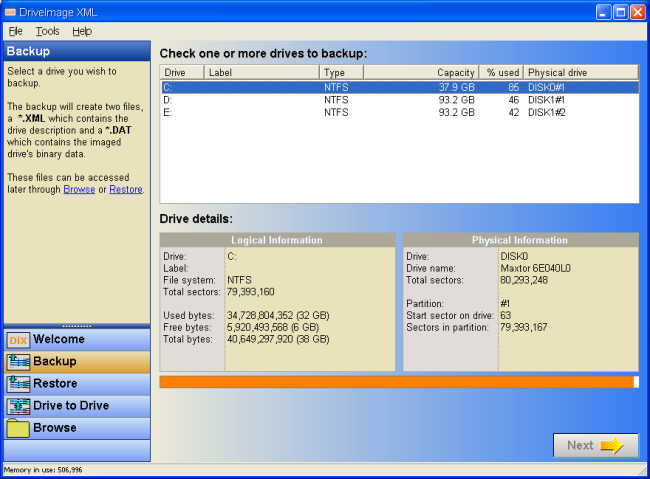This screenshot has height=479, width=650.
Task: Follow the Browse hyperlink in description
Action: [79, 190]
